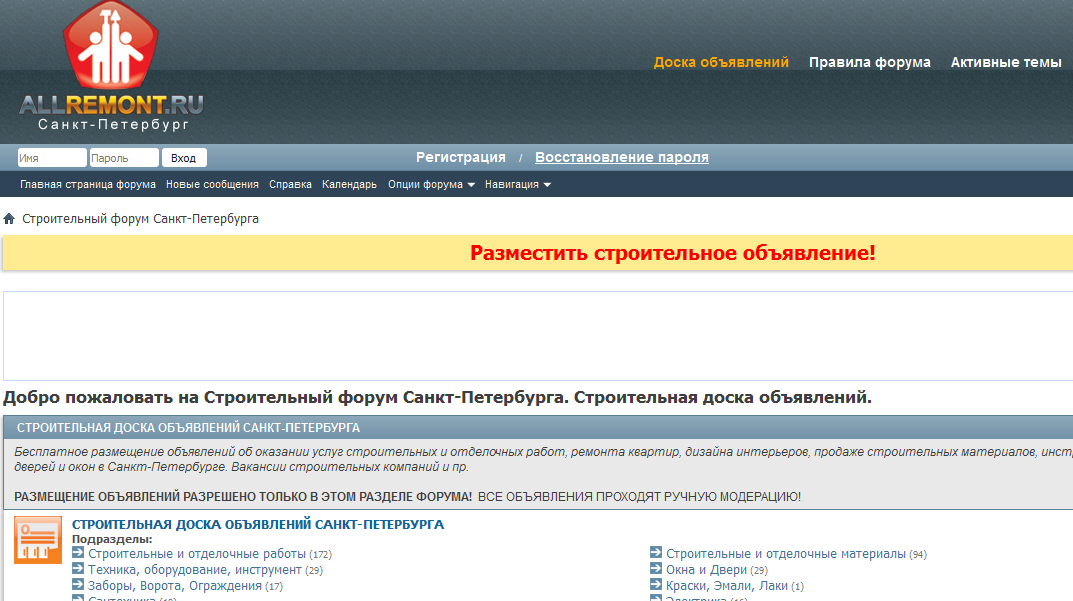Expand the Навигация dropdown
The height and width of the screenshot is (601, 1073).
pyautogui.click(x=517, y=185)
